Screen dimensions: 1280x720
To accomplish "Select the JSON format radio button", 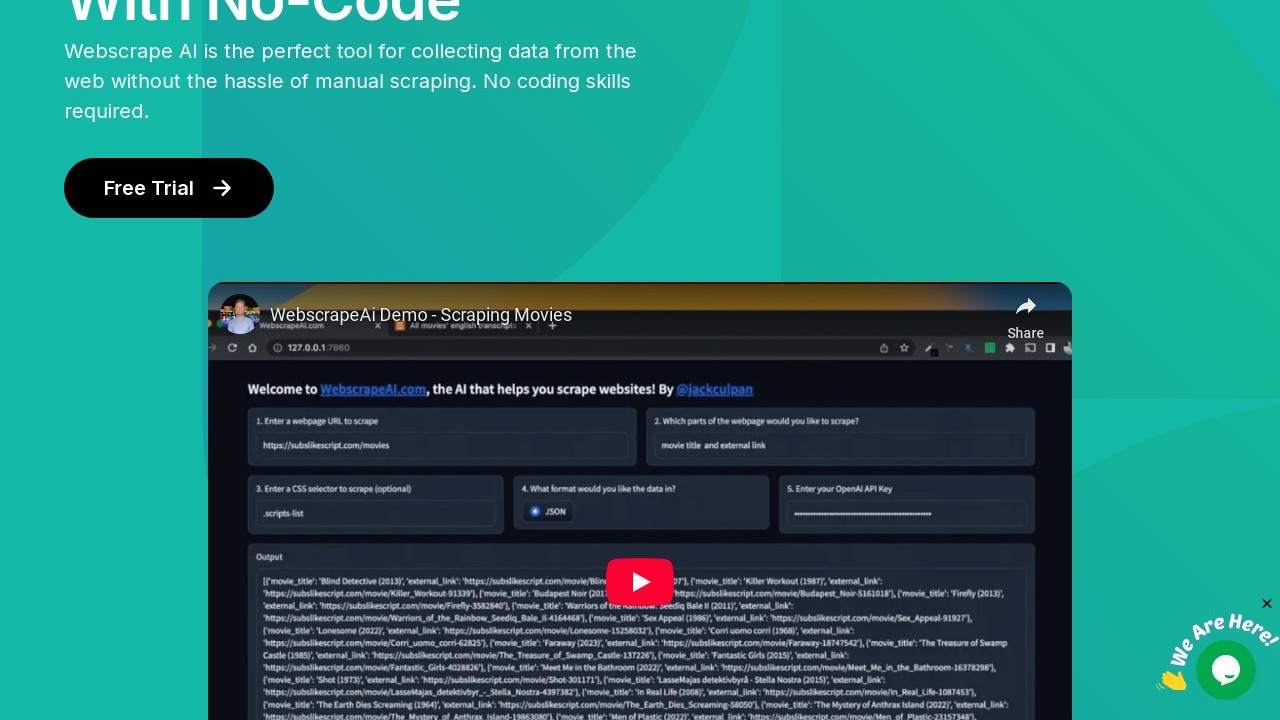I will 536,511.
